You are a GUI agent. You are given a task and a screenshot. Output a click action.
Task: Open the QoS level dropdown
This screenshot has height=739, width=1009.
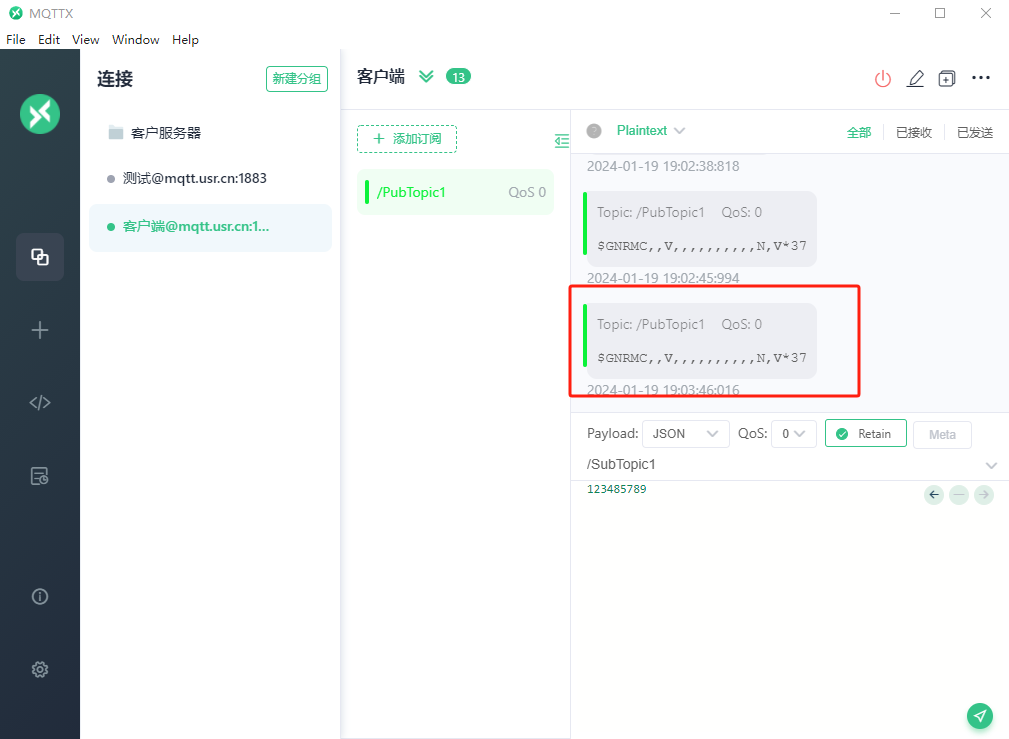point(793,434)
